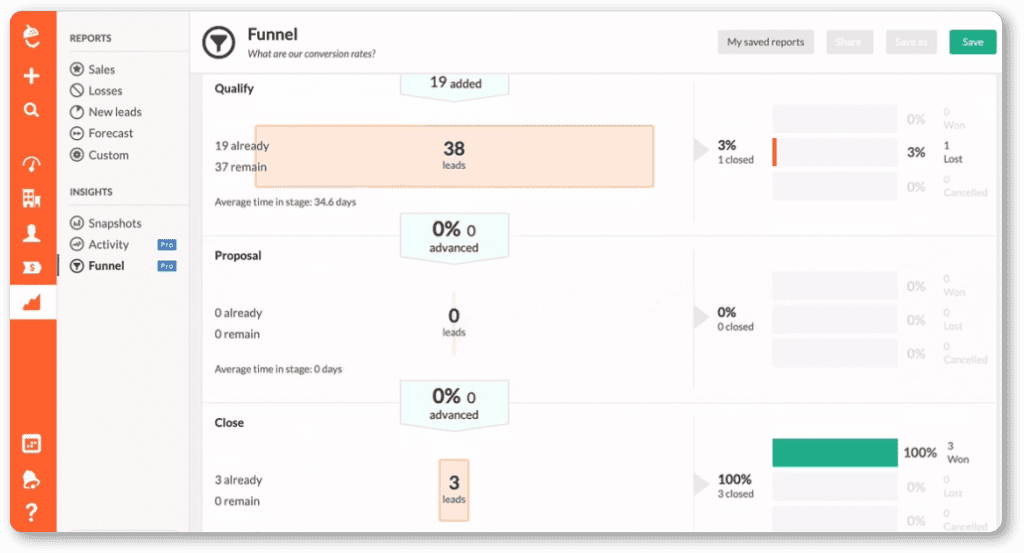Open the dashboard gauge icon

(32, 164)
